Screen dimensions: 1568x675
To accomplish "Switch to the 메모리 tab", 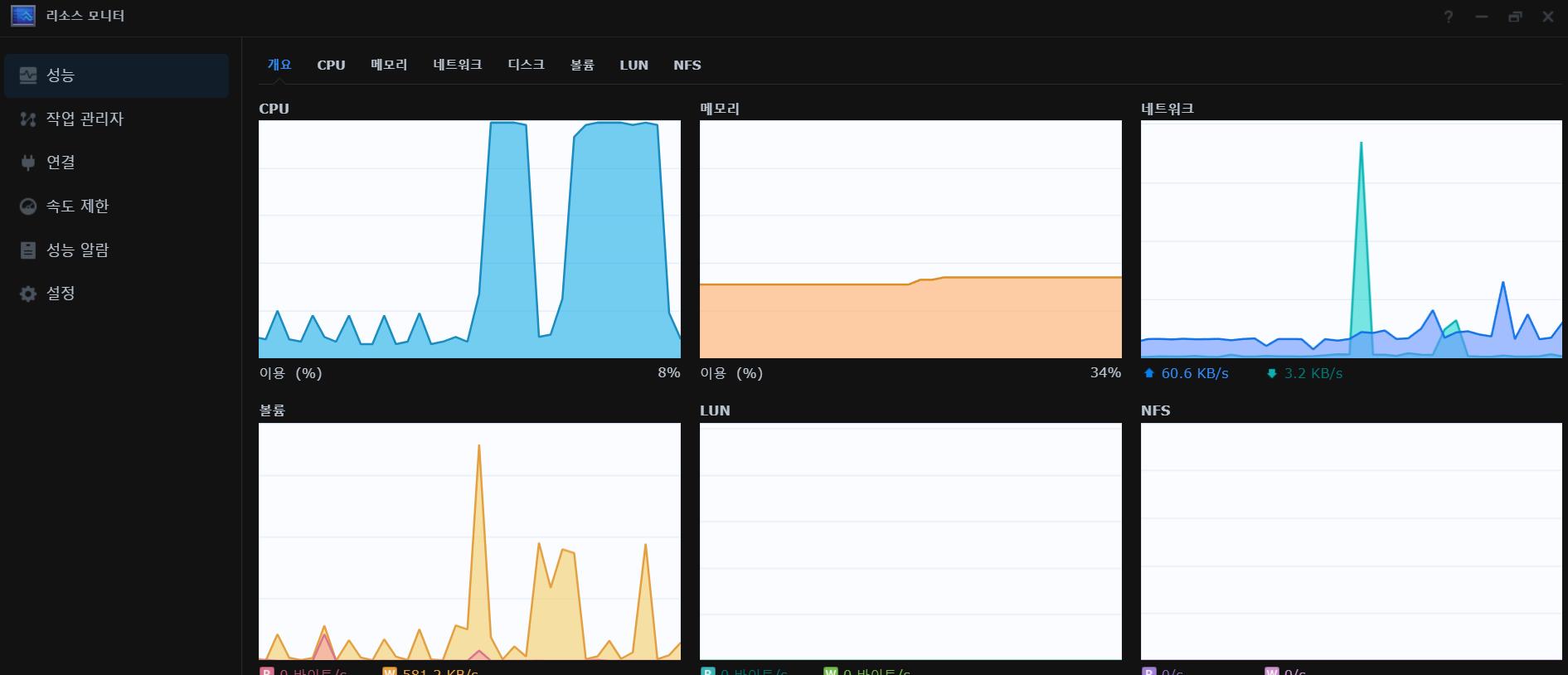I will tap(389, 66).
